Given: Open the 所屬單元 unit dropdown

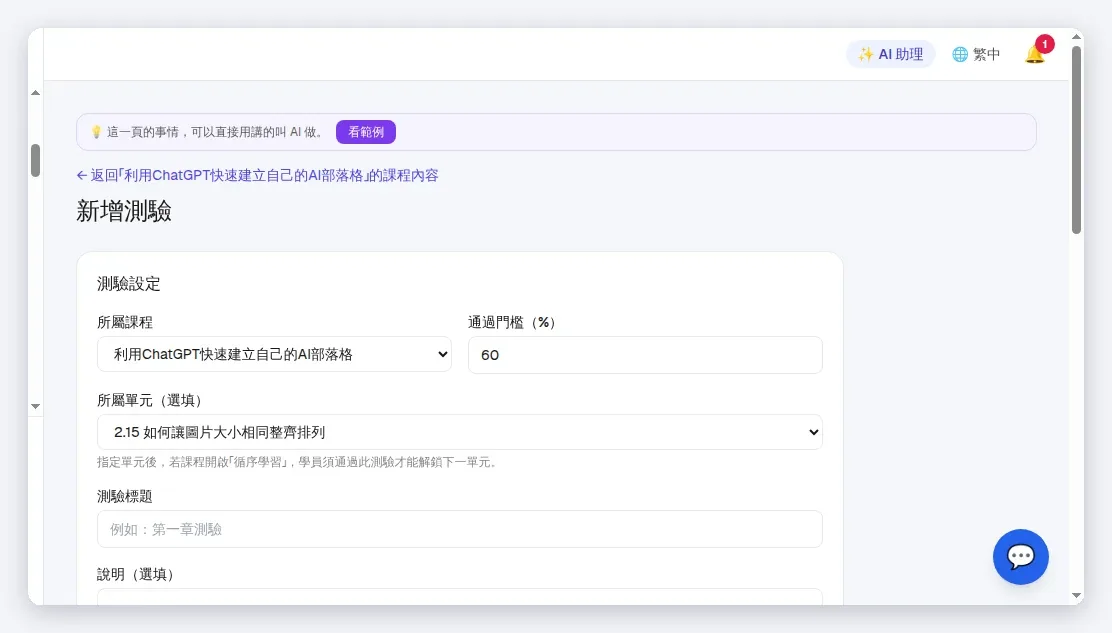Looking at the screenshot, I should [460, 432].
